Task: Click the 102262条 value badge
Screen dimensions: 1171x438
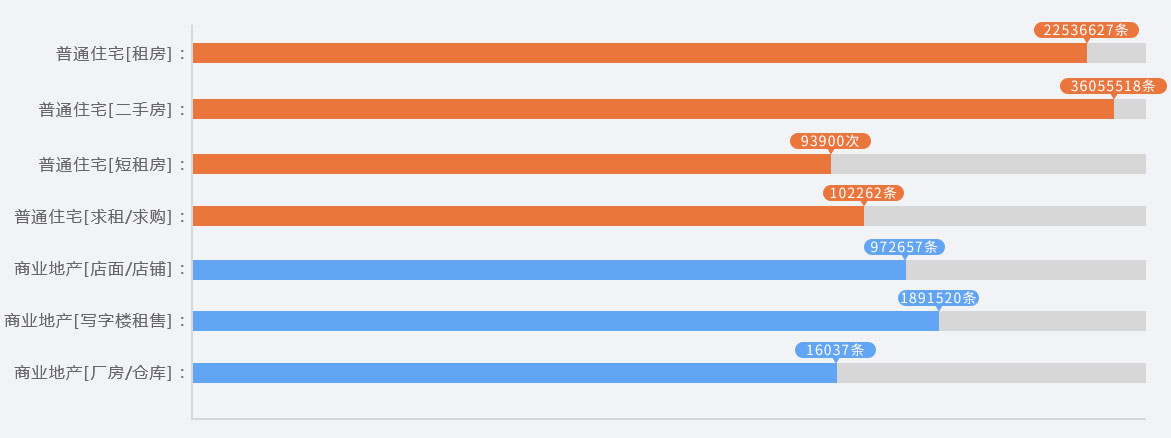Action: pos(863,193)
